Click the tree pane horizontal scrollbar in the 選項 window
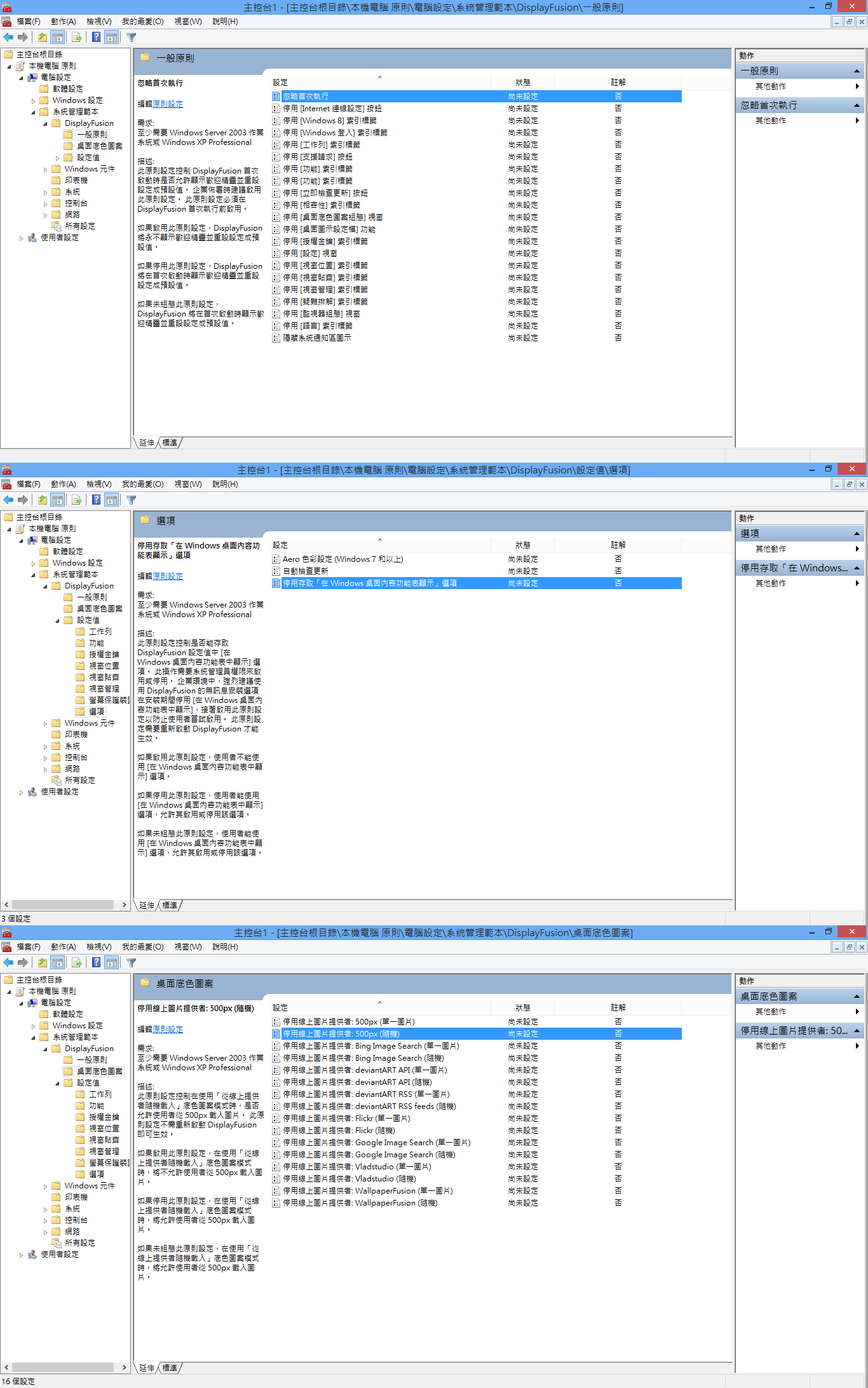Image resolution: width=868 pixels, height=1388 pixels. (64, 904)
